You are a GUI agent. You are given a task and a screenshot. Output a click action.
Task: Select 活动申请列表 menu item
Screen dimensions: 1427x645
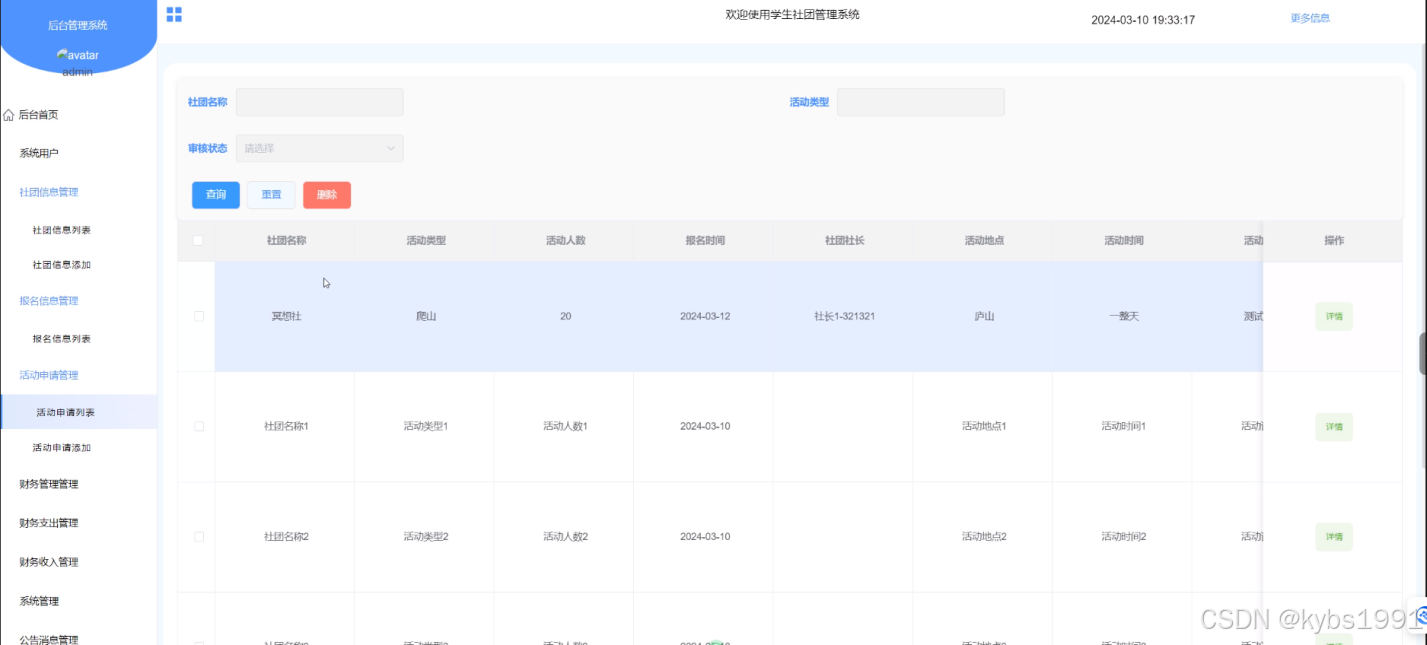[x=78, y=412]
